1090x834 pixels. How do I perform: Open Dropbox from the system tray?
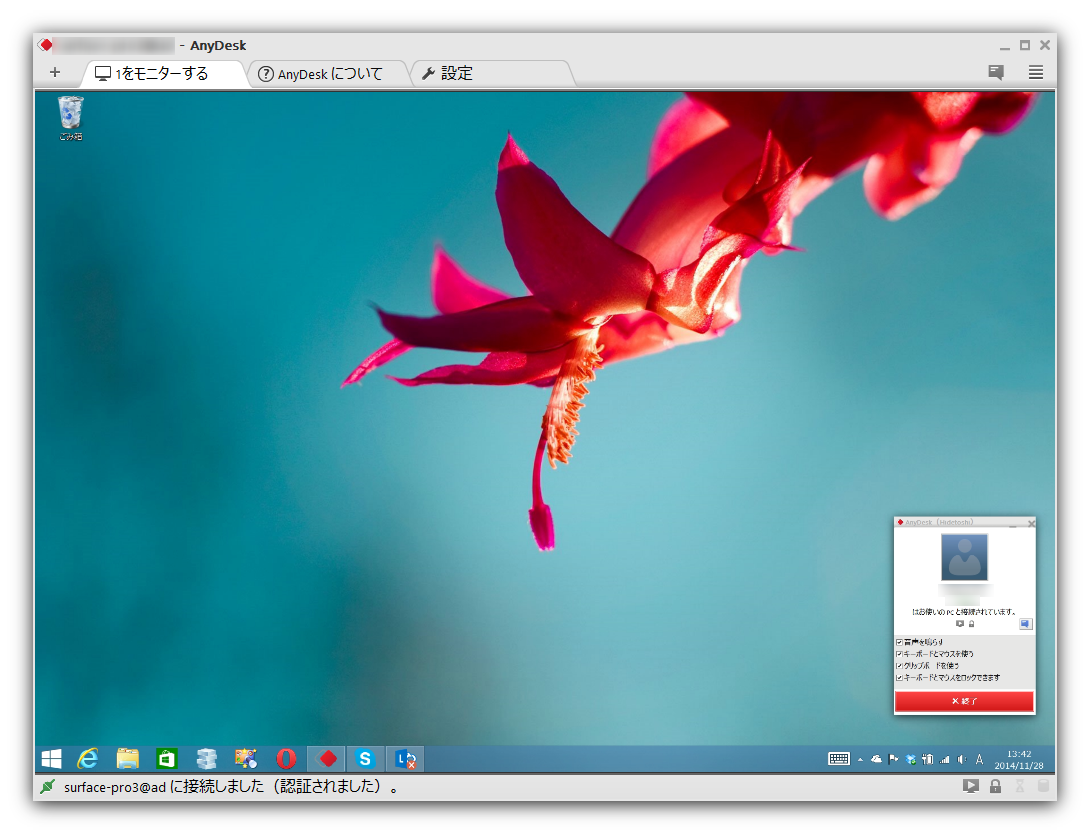click(910, 759)
